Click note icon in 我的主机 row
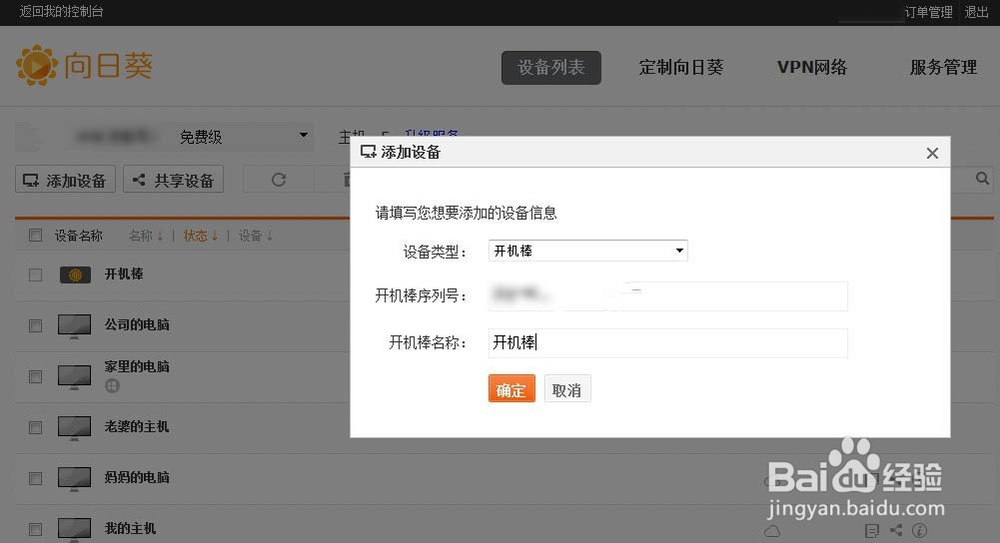This screenshot has width=1000, height=543. click(x=872, y=531)
